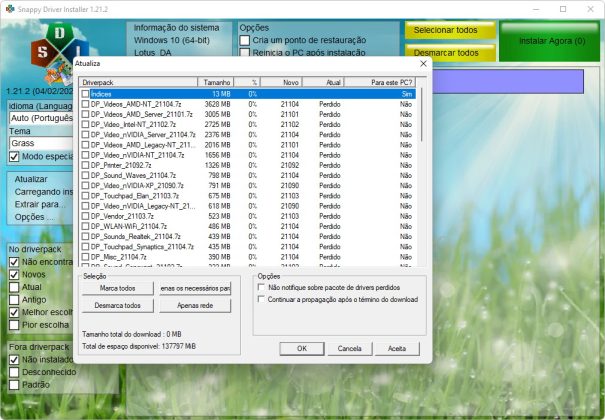
Task: Select DP_Video_nVIDIA-XP_21090.7z row
Action: (247, 186)
